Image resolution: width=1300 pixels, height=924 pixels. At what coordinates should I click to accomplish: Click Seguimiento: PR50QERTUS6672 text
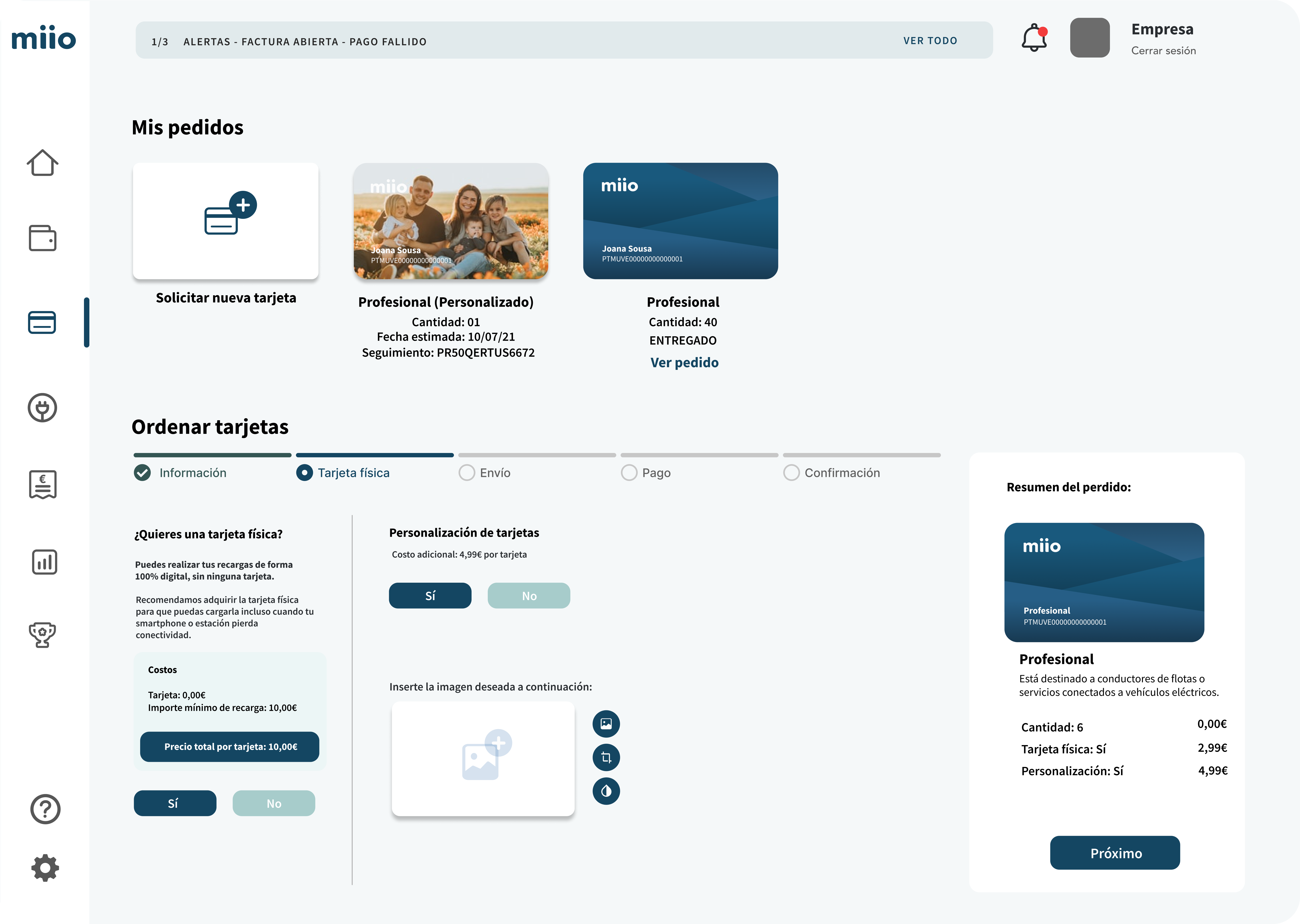coord(448,353)
